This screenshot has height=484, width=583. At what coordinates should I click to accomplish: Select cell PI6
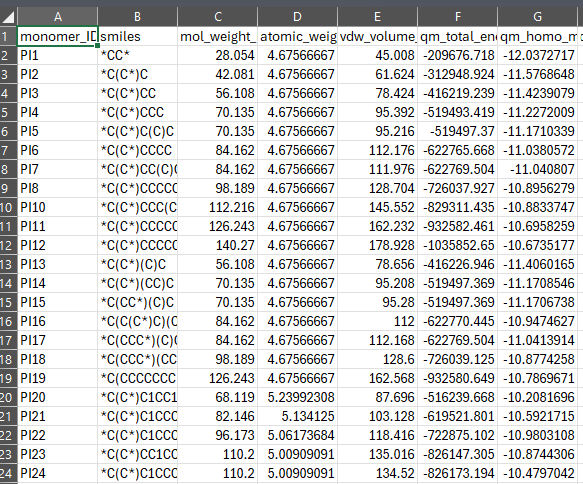58,150
